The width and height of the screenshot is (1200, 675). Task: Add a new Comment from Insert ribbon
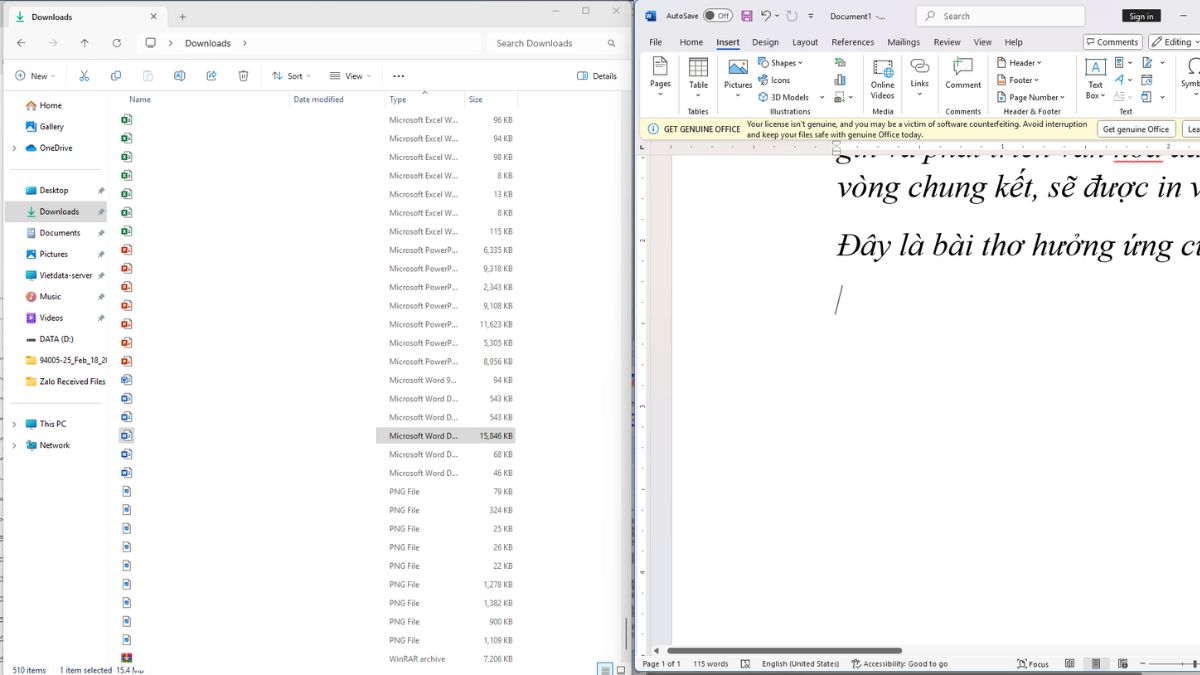pyautogui.click(x=963, y=73)
